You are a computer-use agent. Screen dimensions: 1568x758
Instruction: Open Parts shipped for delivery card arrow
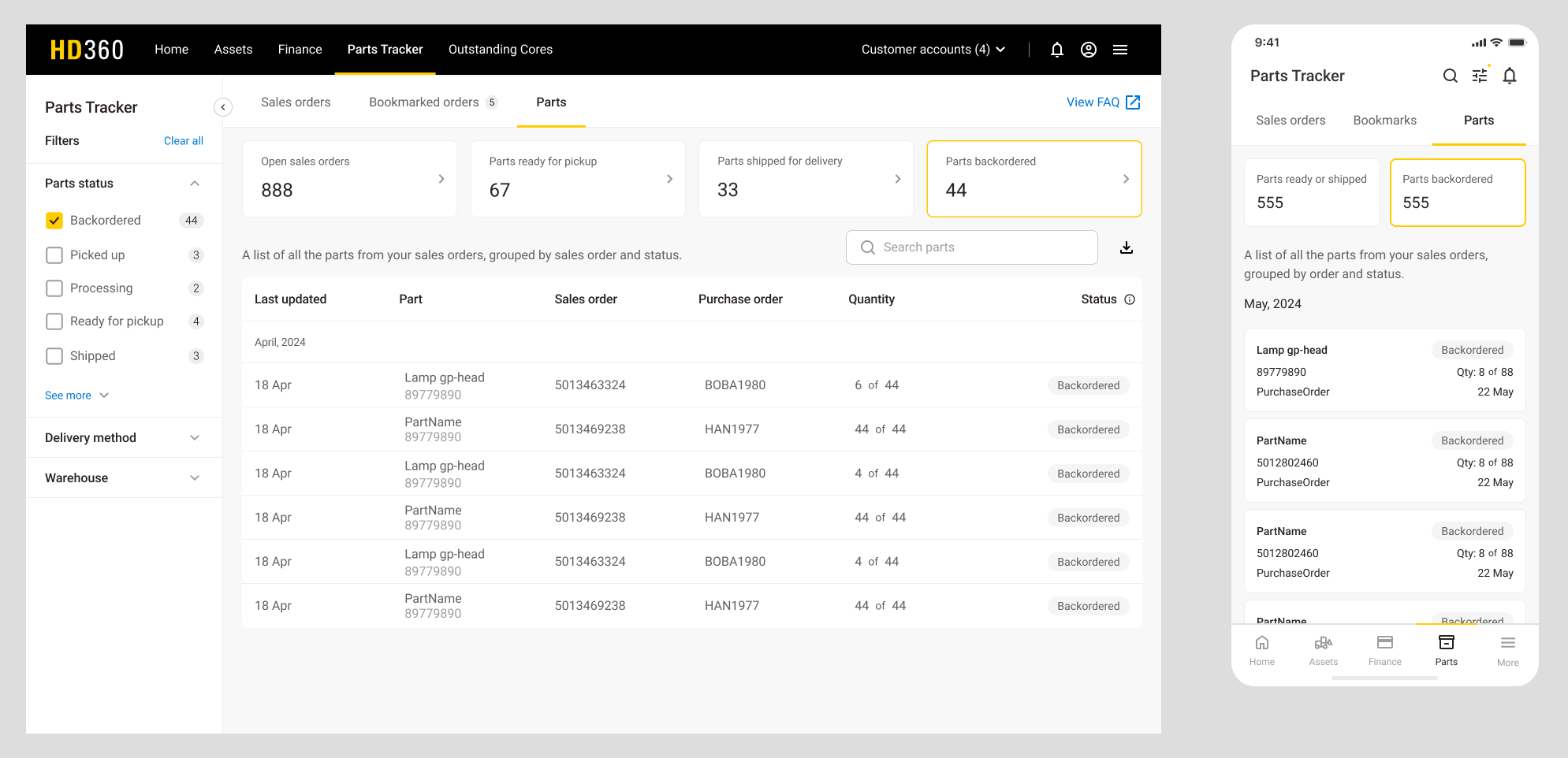click(898, 179)
